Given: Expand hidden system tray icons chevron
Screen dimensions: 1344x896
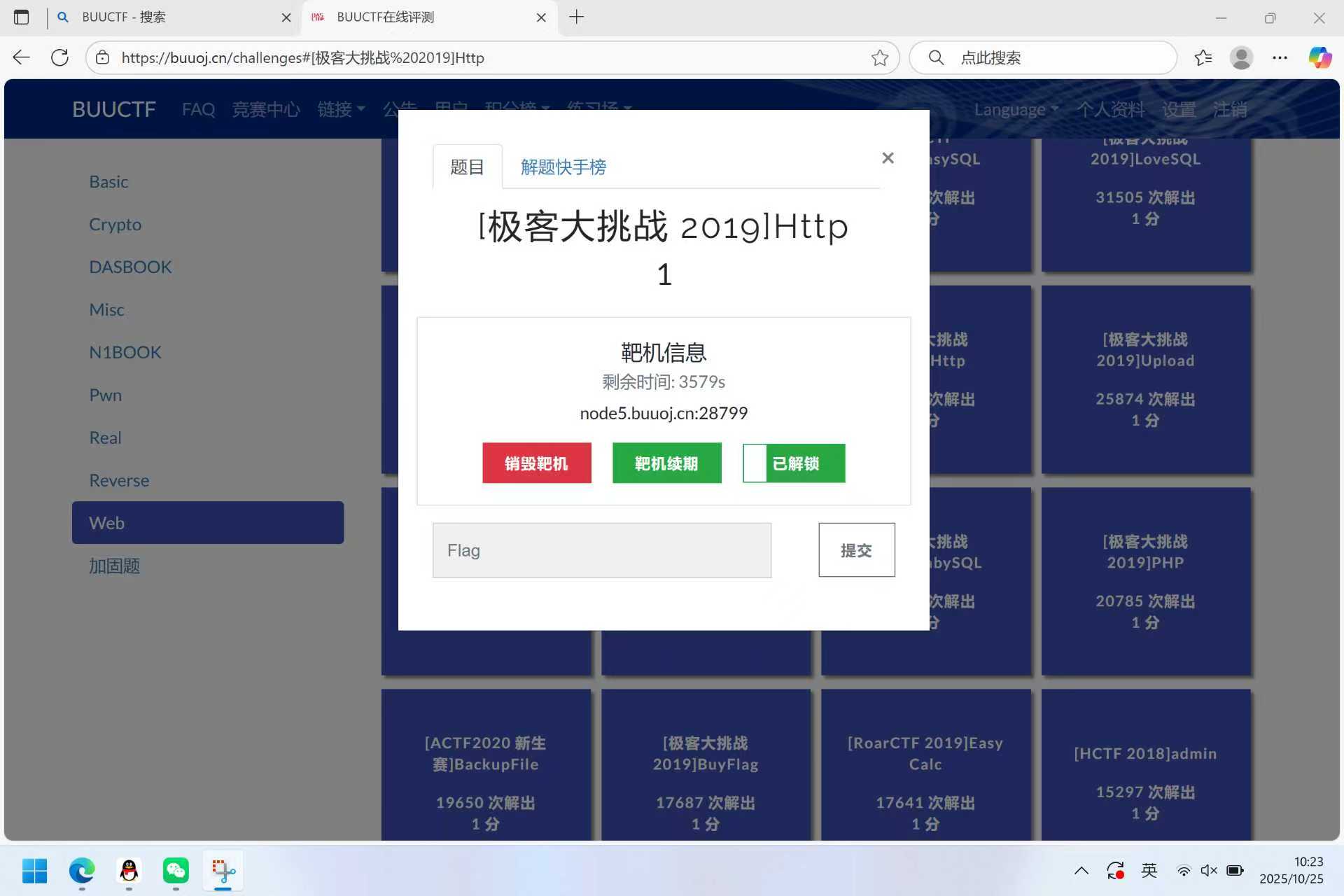Looking at the screenshot, I should (x=1081, y=871).
